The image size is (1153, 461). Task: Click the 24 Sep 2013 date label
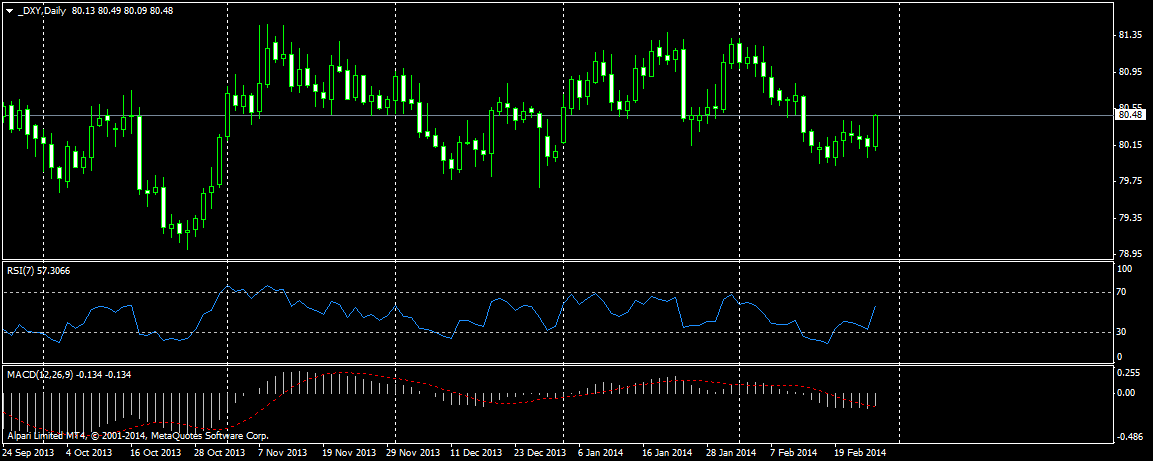click(26, 453)
